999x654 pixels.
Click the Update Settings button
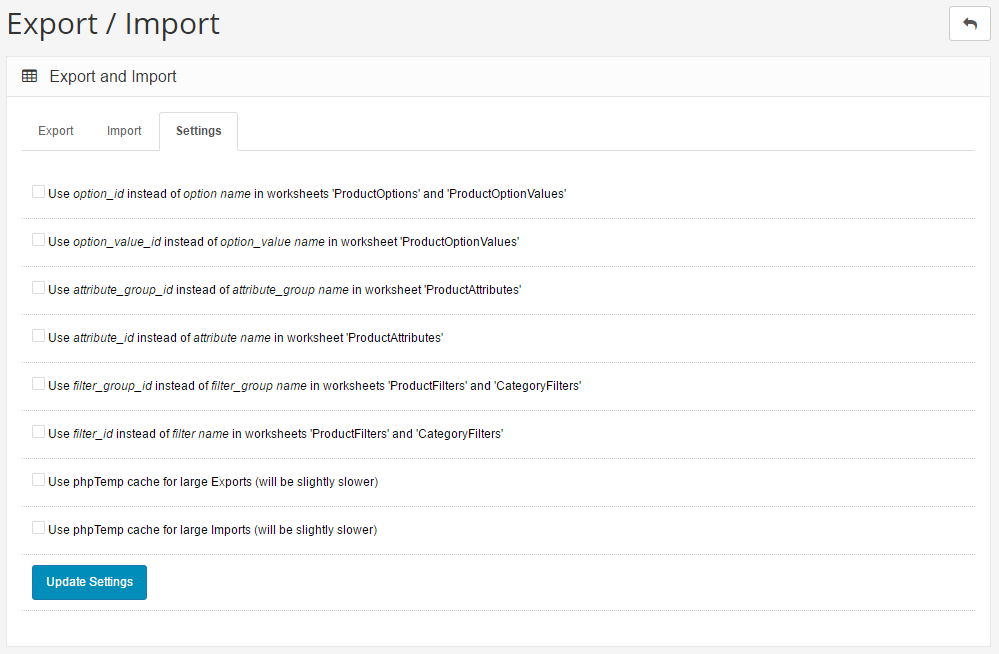[x=89, y=582]
